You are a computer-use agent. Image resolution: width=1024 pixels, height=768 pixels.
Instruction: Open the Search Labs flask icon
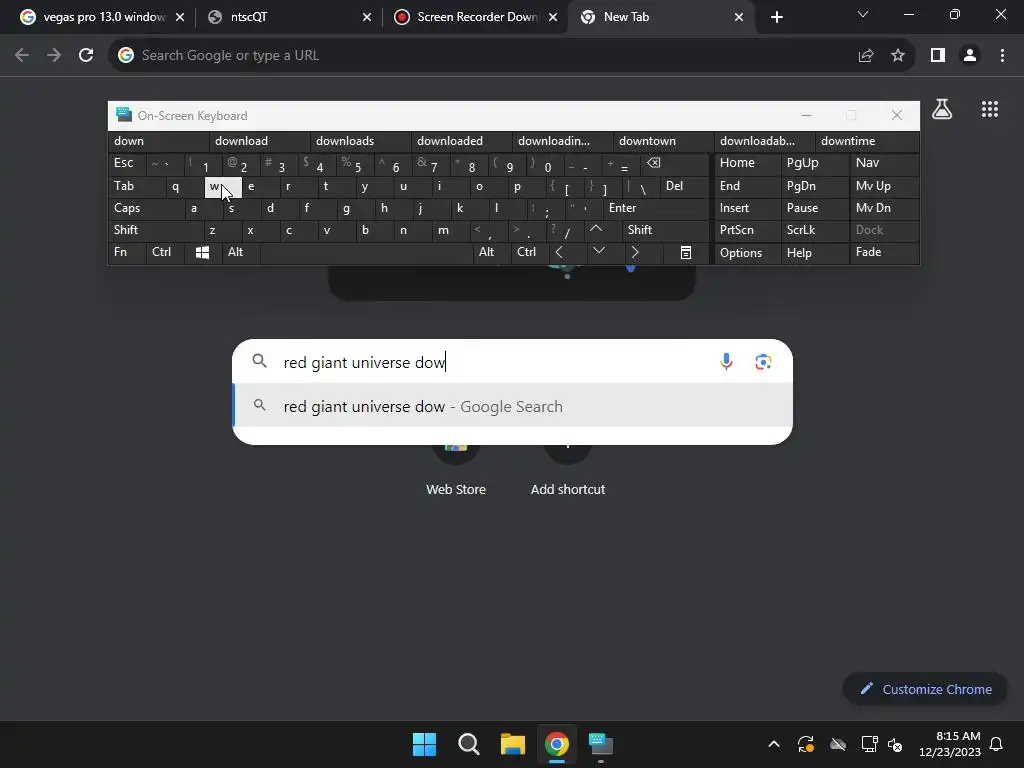[942, 109]
